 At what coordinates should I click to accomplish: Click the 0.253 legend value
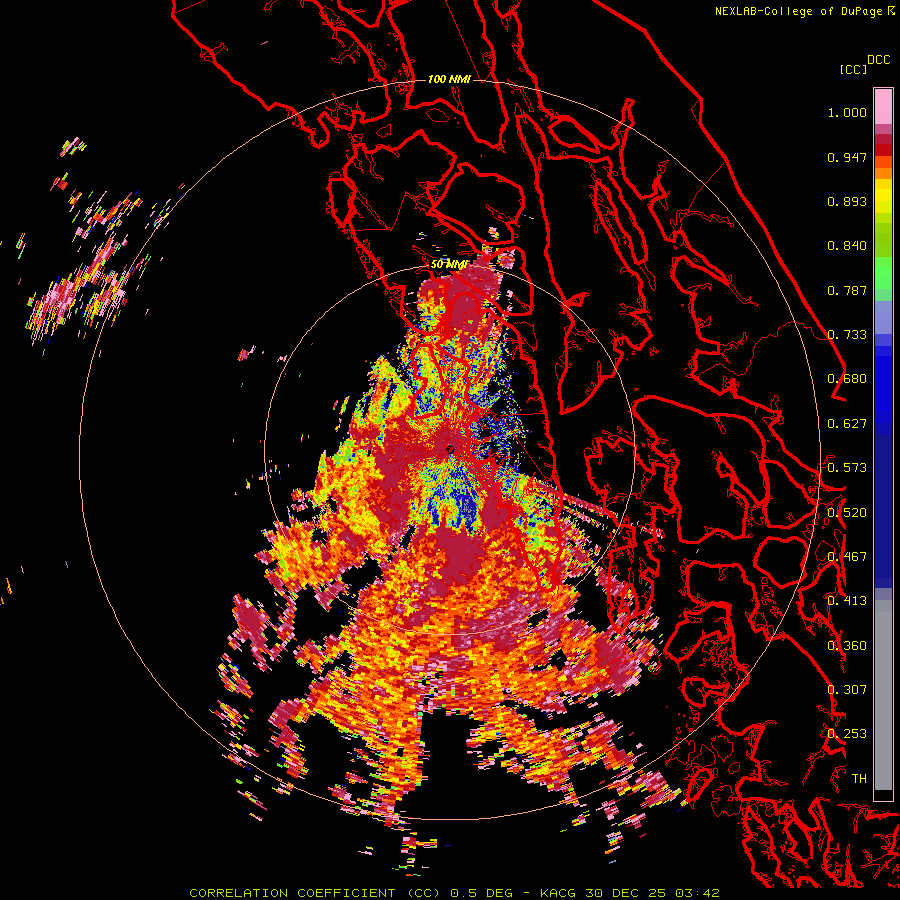pos(847,734)
